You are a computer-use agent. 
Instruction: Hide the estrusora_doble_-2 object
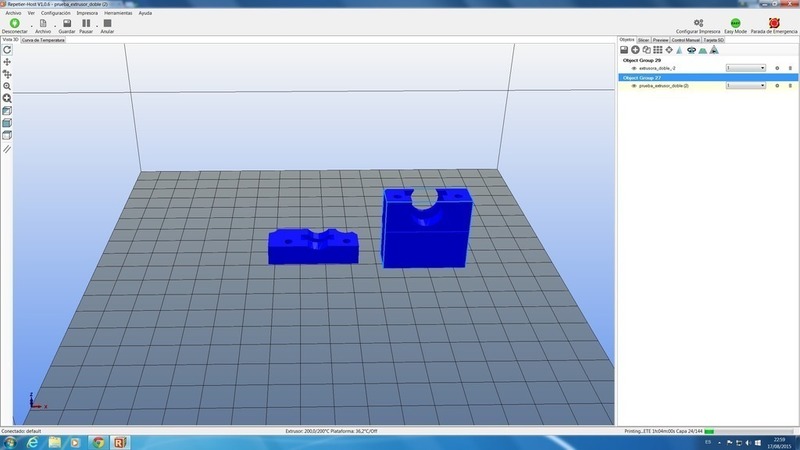(x=633, y=68)
